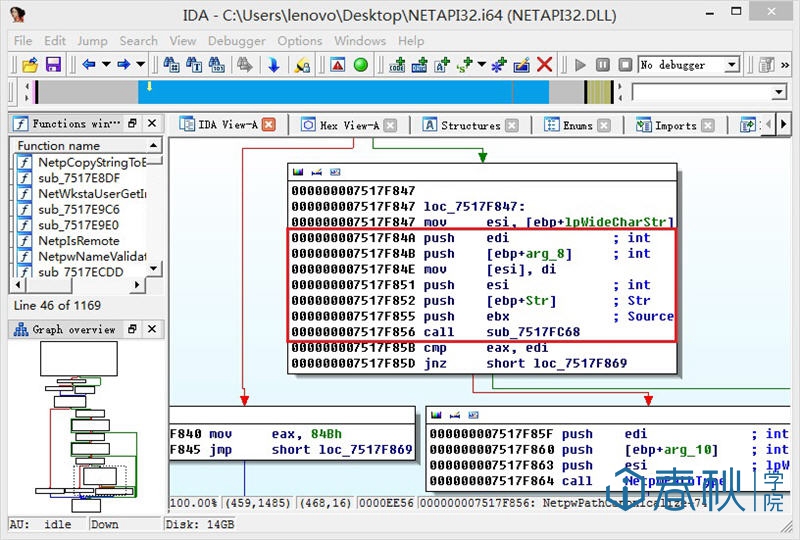Open the File menu
This screenshot has width=800, height=540.
tap(23, 41)
